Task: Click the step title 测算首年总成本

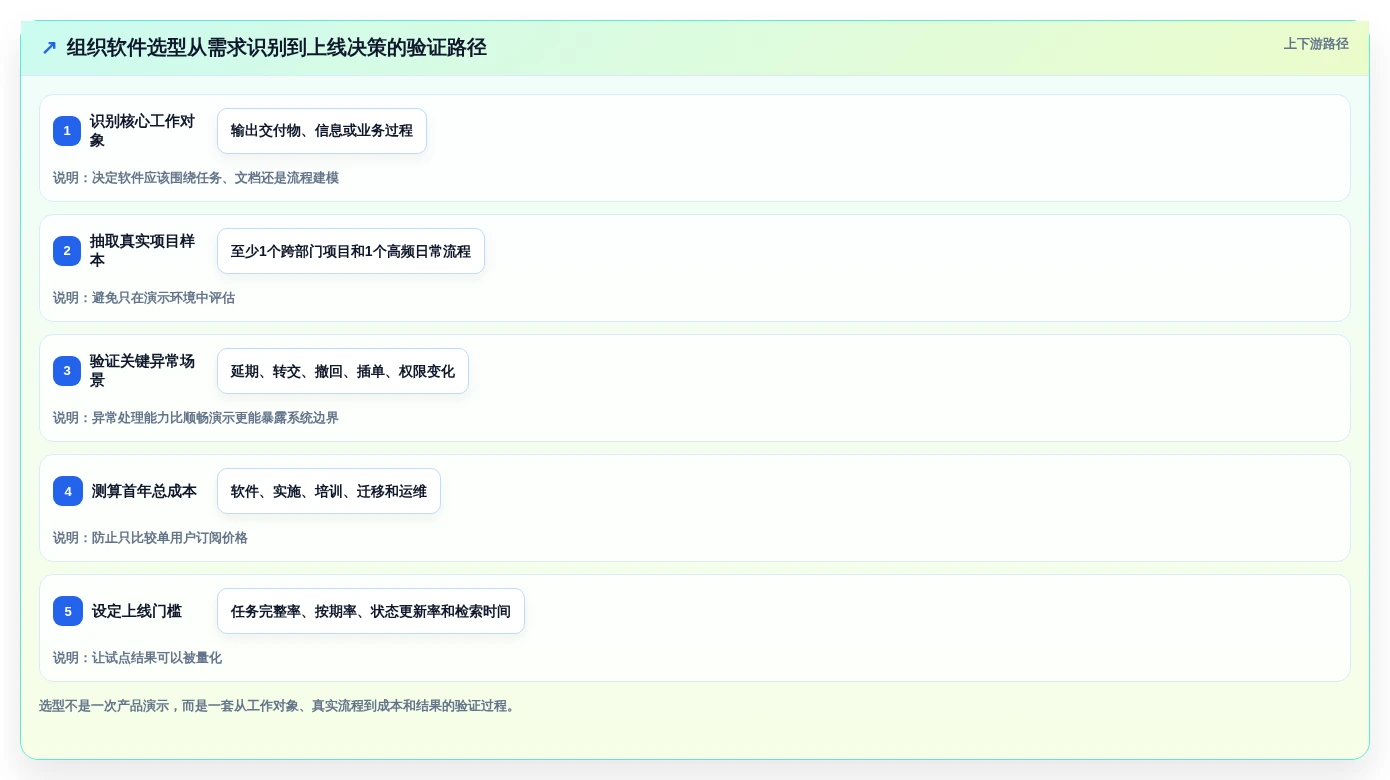Action: coord(144,491)
